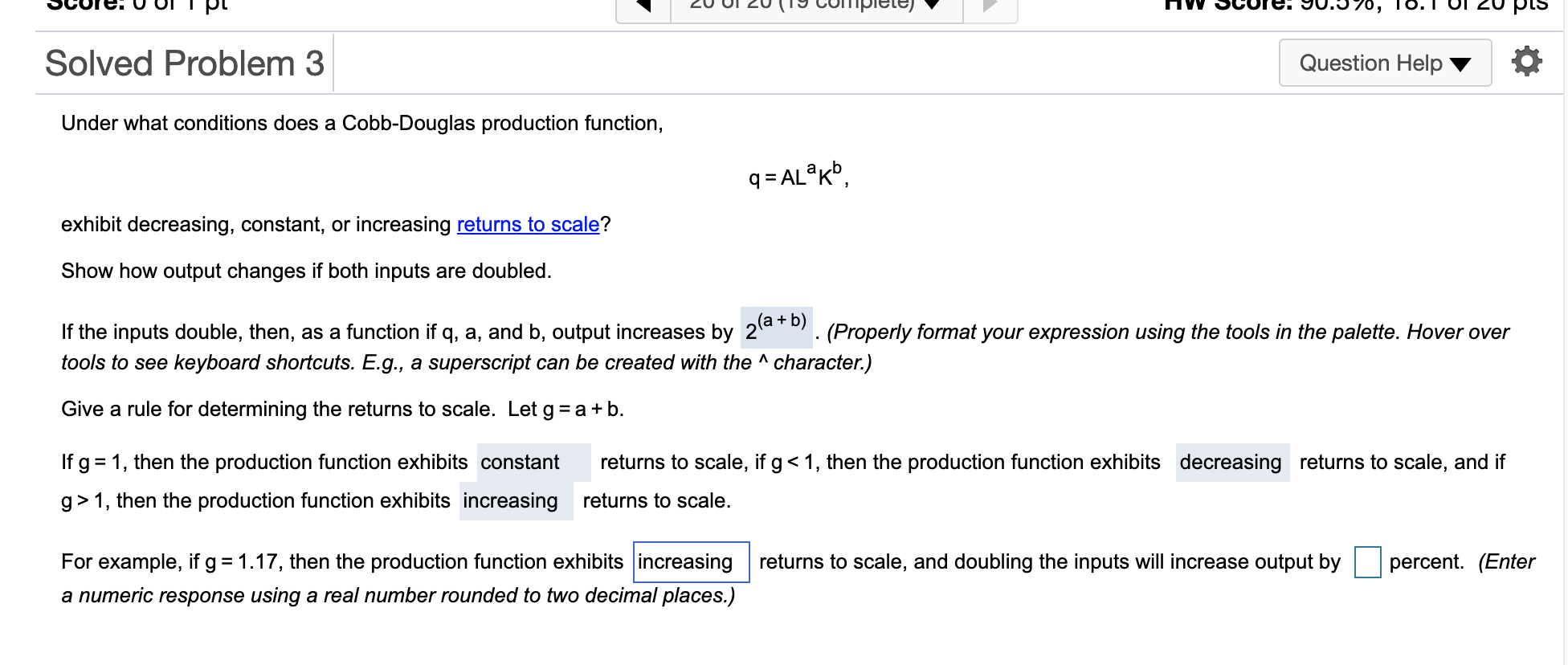Click the formula q = AL^a K^b
1568x665 pixels.
tap(798, 174)
